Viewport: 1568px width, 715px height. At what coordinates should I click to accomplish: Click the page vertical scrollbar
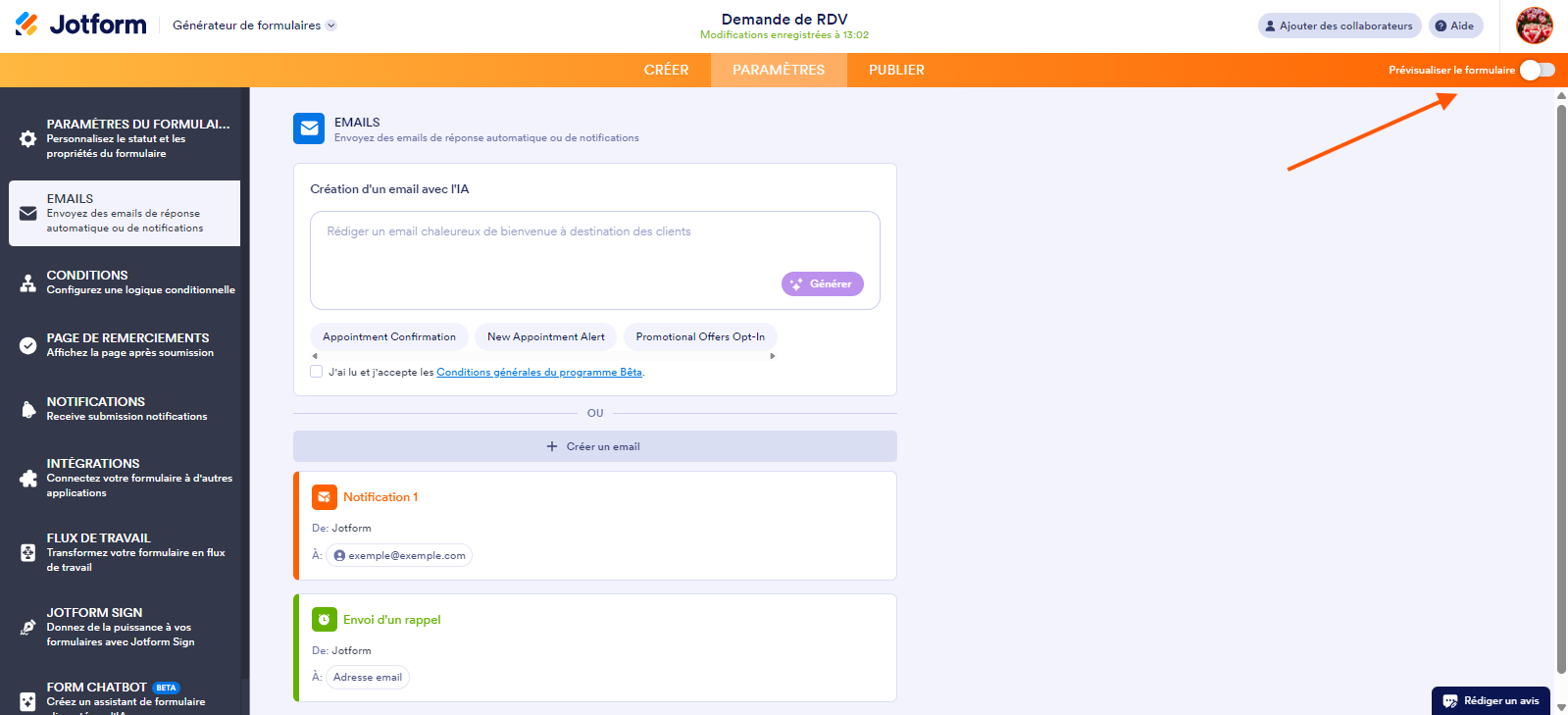(1561, 389)
